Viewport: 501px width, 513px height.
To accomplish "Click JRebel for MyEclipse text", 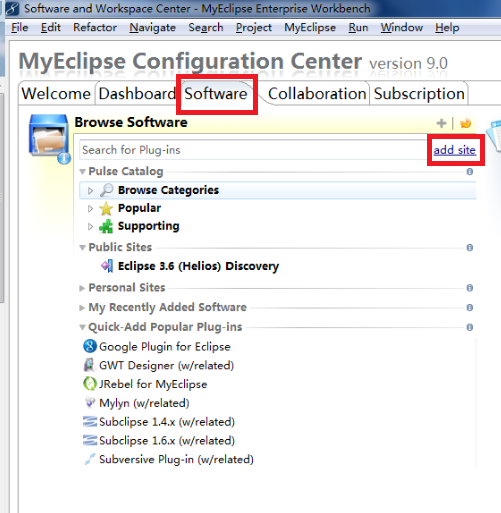I will (x=153, y=384).
